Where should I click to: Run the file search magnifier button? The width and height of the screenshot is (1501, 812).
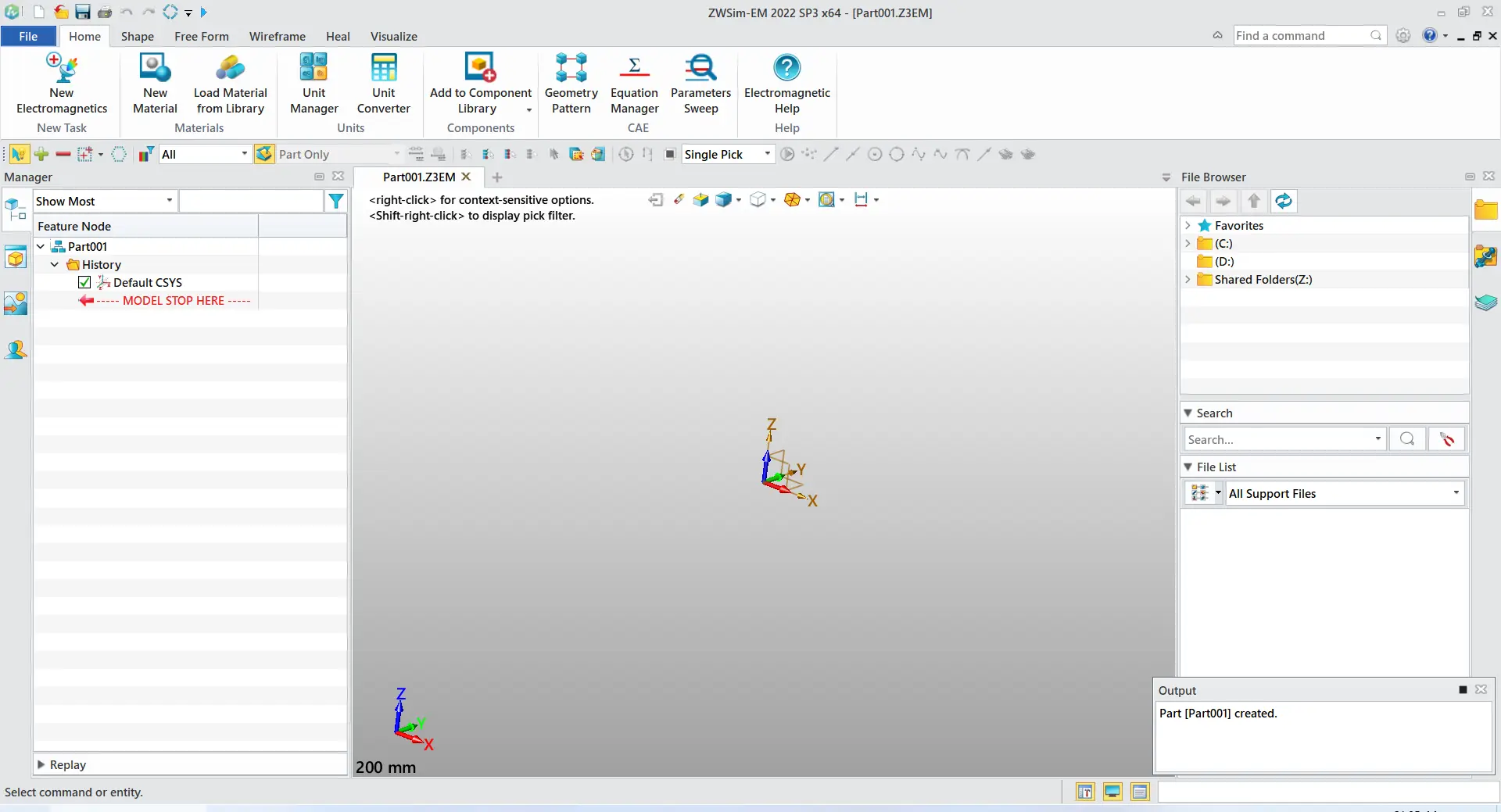(x=1407, y=439)
